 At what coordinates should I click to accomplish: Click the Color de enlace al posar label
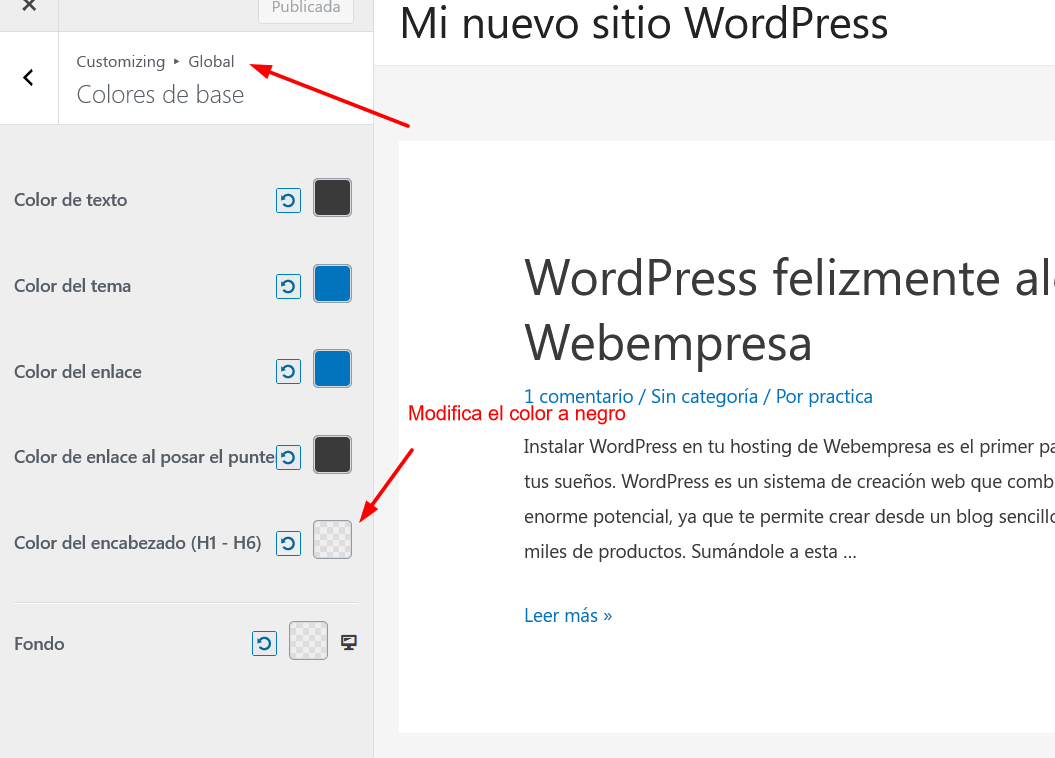click(145, 457)
